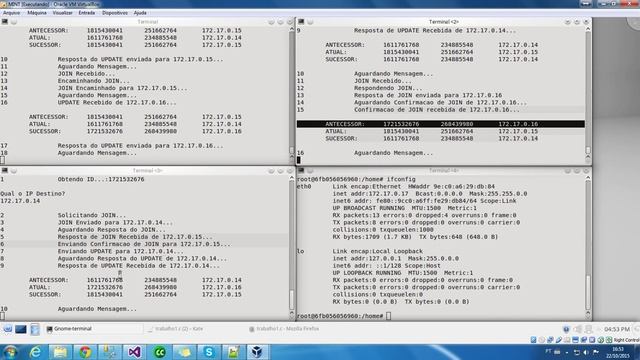The image size is (640, 360).
Task: Switch to the Mozilla Firefox taskbar entry
Action: 284,329
